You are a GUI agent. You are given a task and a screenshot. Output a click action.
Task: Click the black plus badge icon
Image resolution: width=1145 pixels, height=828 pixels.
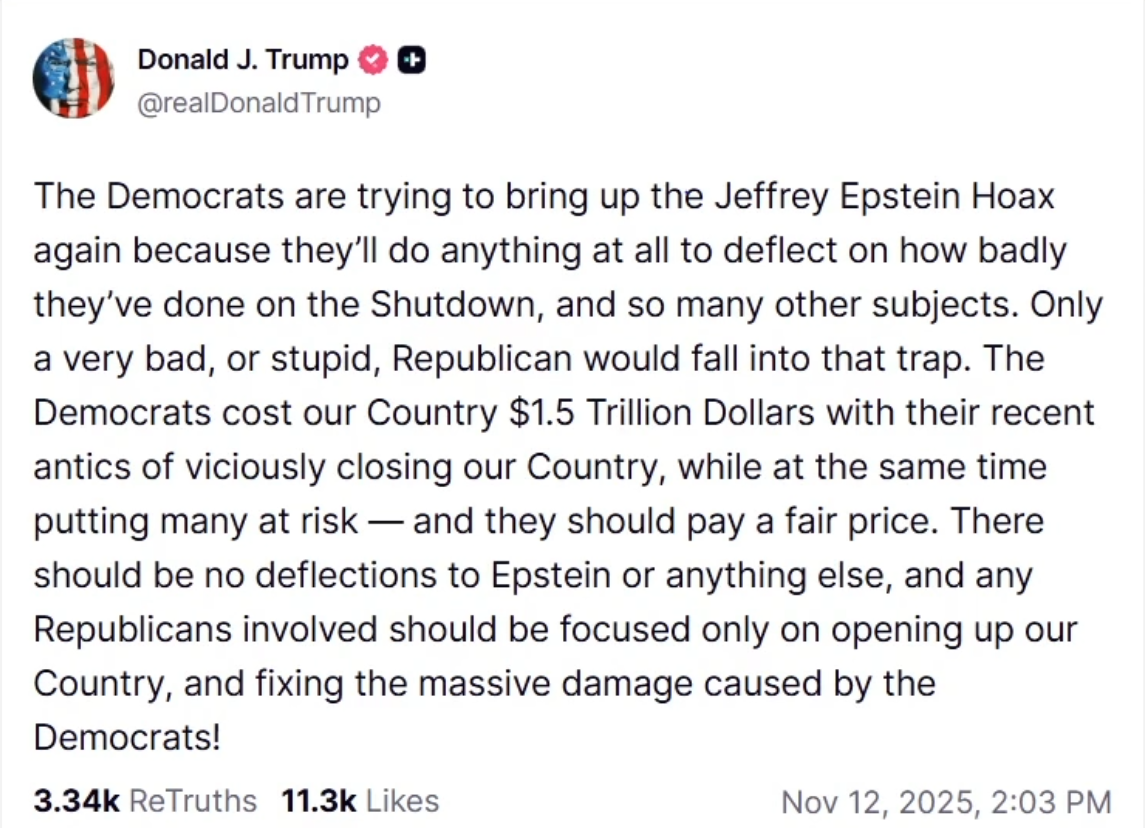(410, 61)
